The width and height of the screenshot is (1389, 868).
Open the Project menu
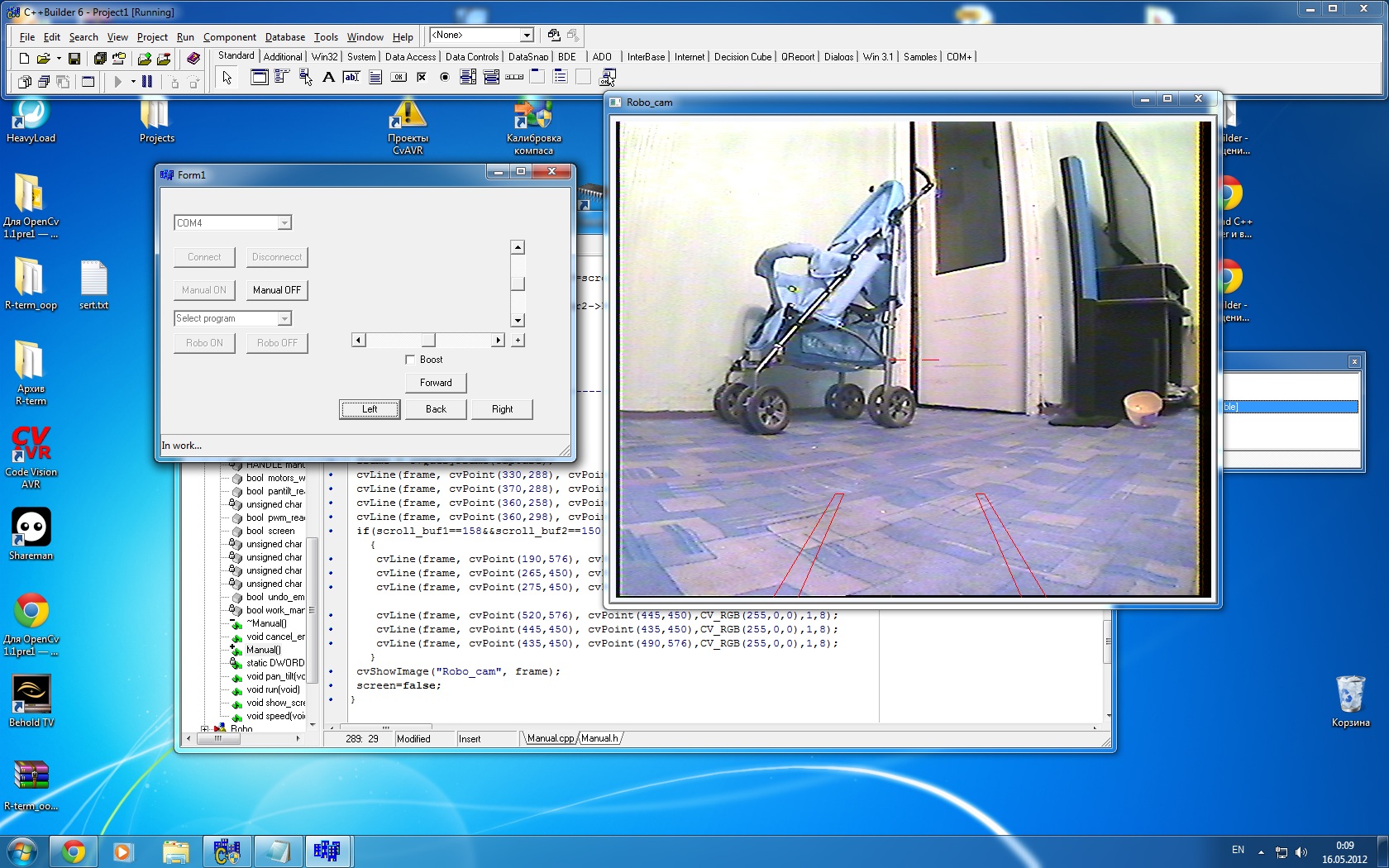152,37
